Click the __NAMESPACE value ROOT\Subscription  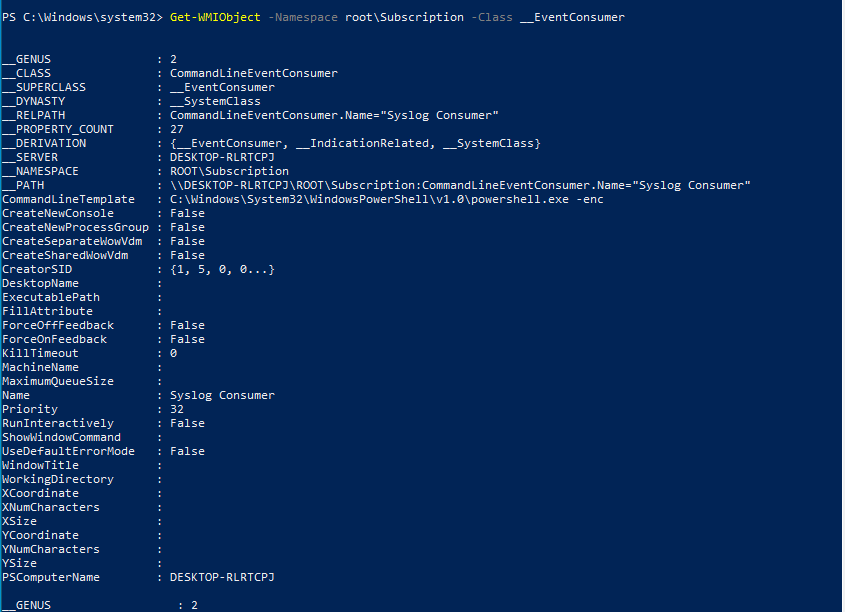point(230,171)
